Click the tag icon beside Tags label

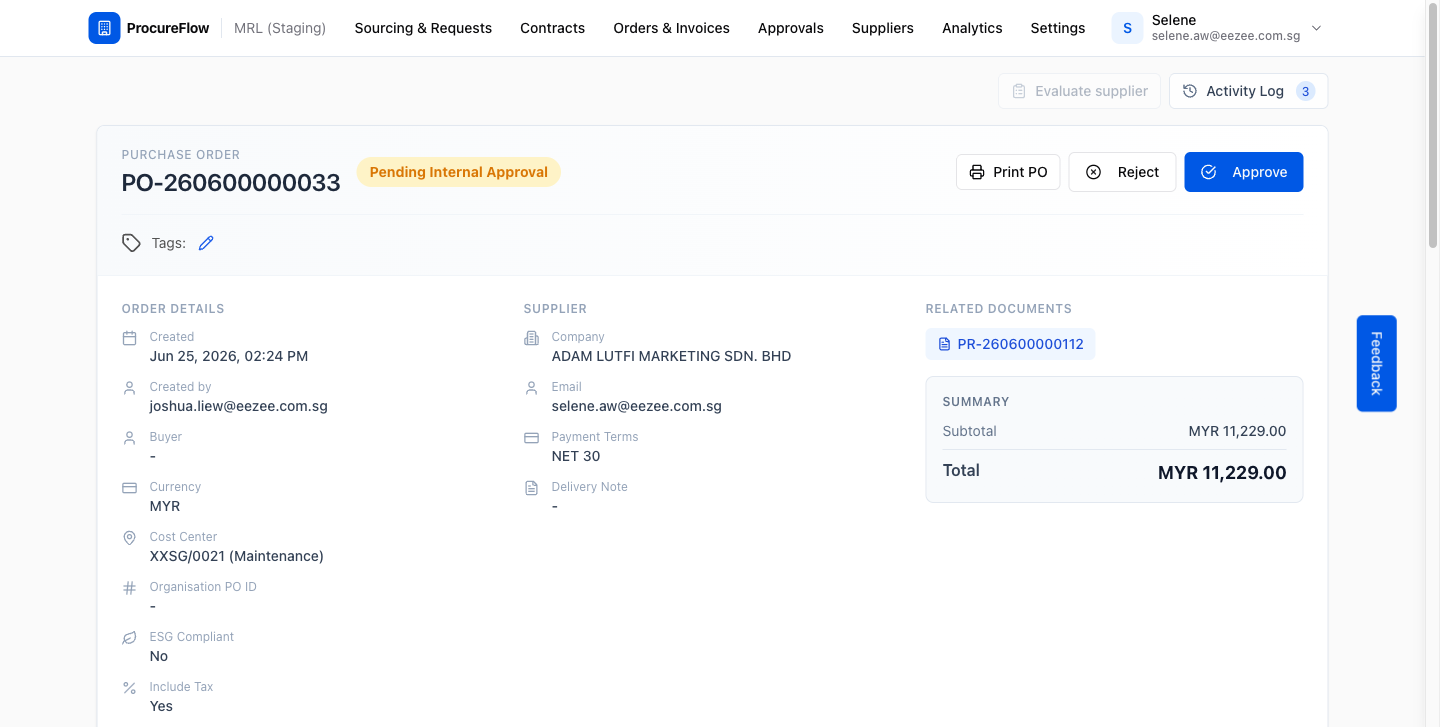click(131, 243)
